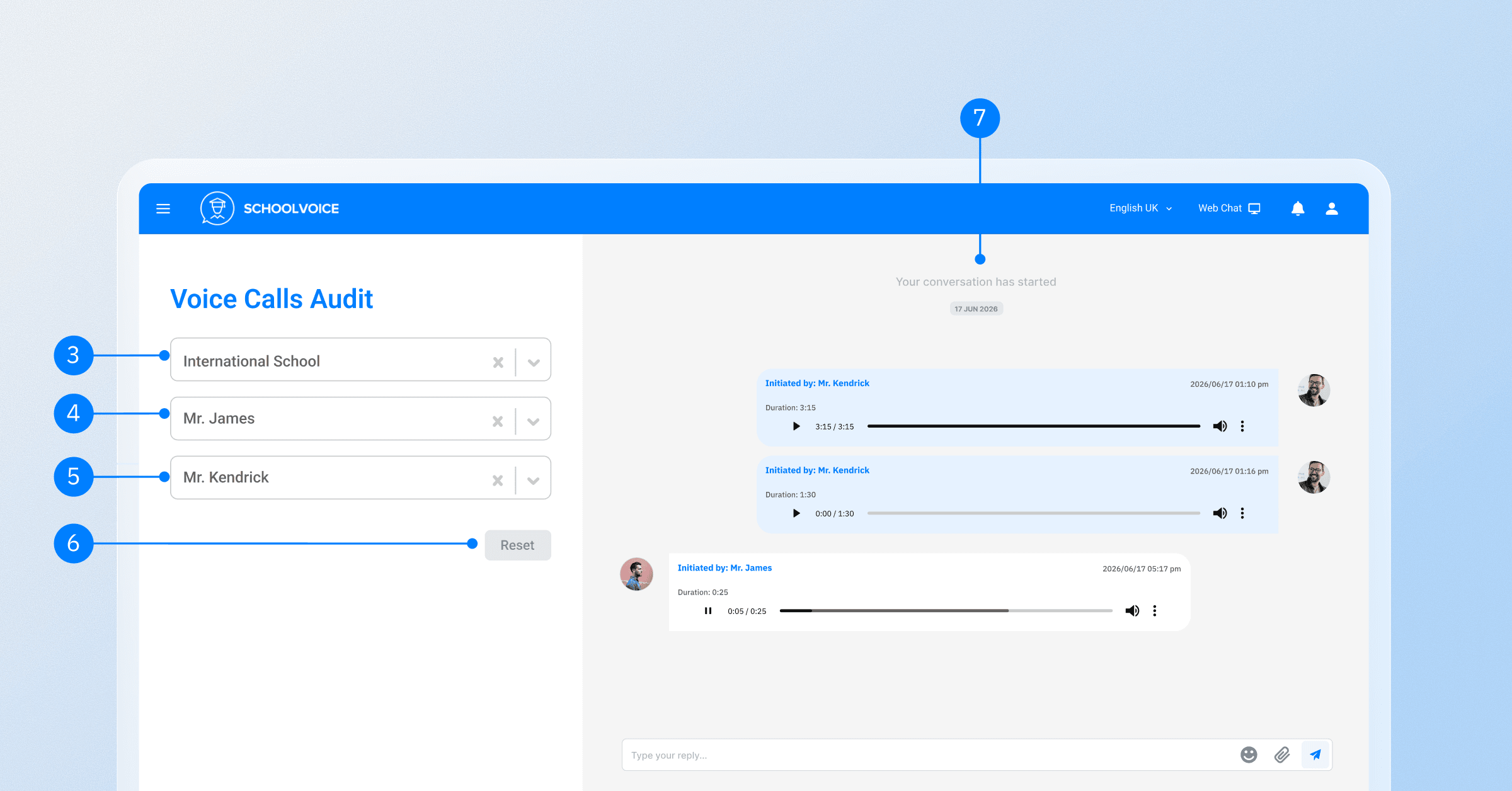Screen dimensions: 1512x791
Task: Click 'Your conversation has started' text
Action: (976, 282)
